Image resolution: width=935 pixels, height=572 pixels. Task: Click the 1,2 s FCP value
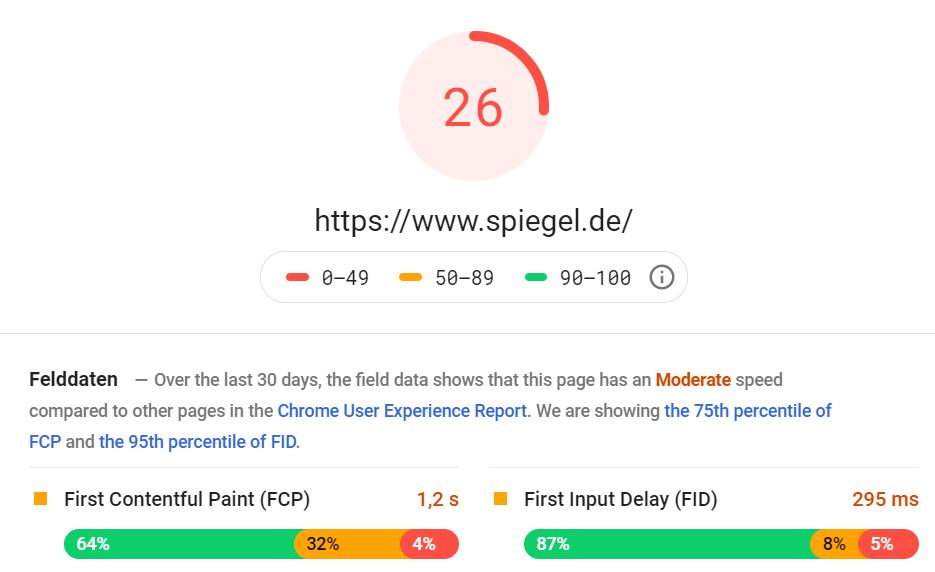[x=438, y=499]
